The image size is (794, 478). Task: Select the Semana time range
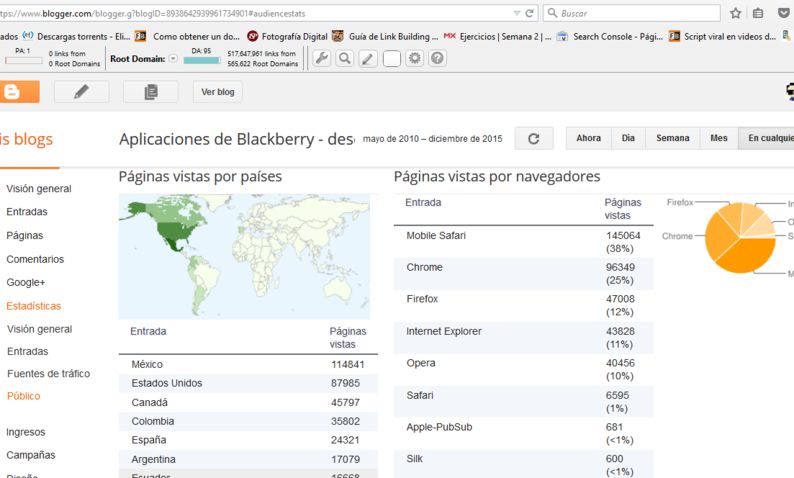coord(672,138)
